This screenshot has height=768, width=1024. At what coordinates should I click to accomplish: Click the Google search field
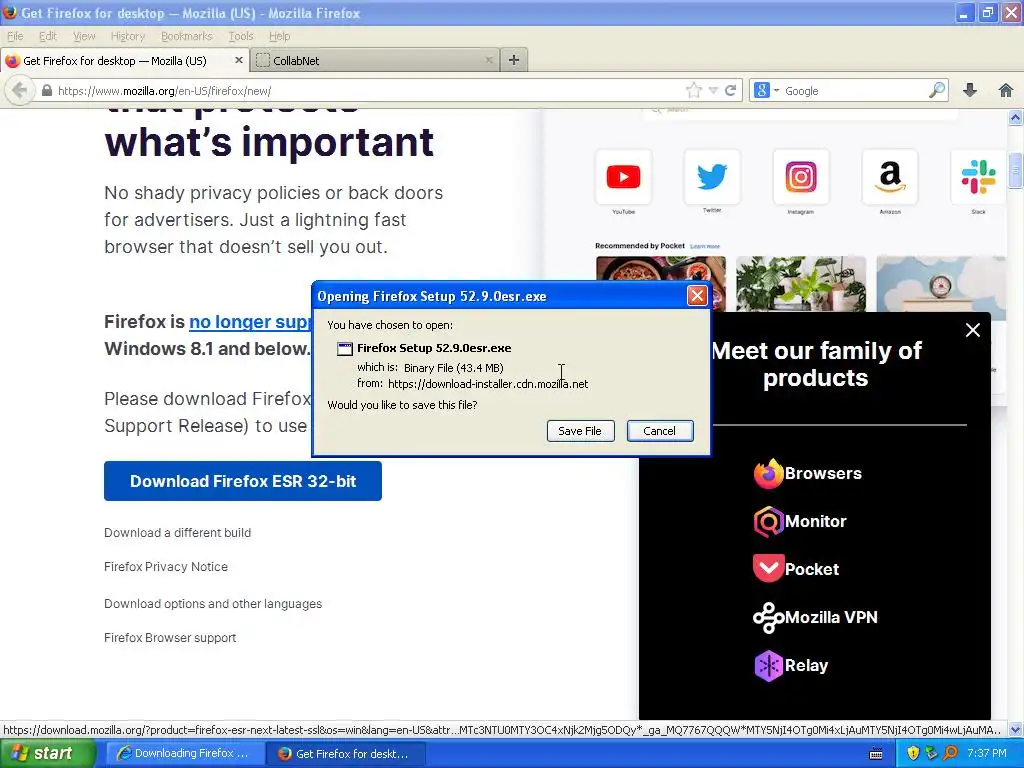[854, 91]
